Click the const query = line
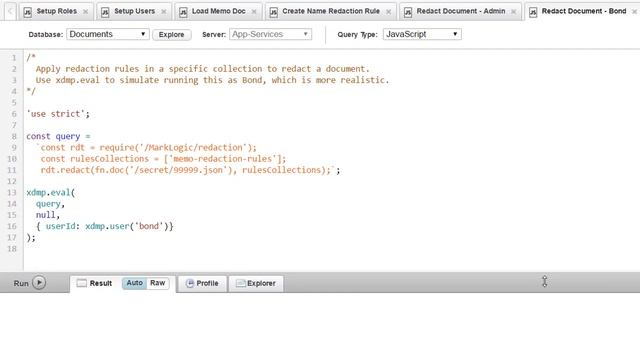Image resolution: width=640 pixels, height=360 pixels. tap(58, 136)
